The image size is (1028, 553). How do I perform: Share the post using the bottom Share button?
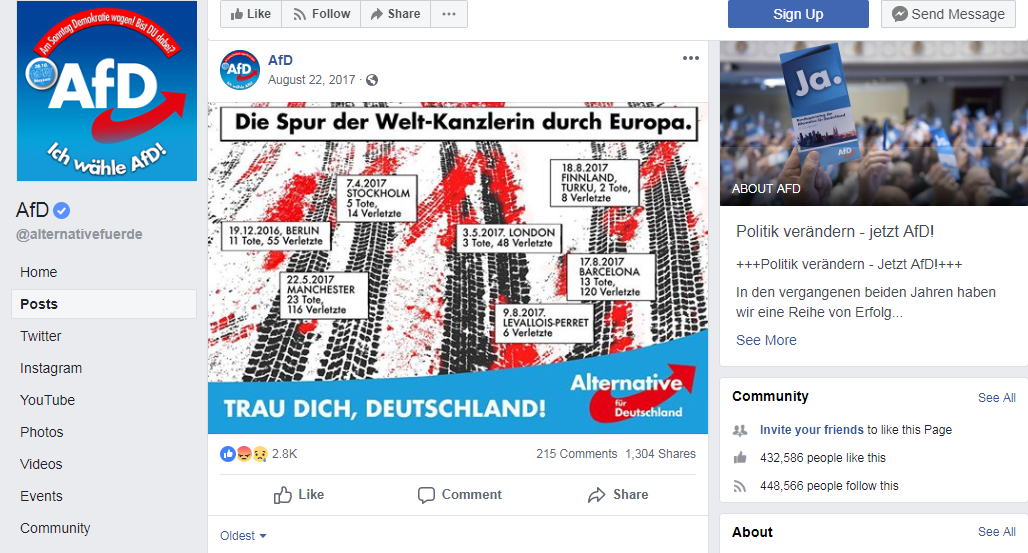point(618,495)
